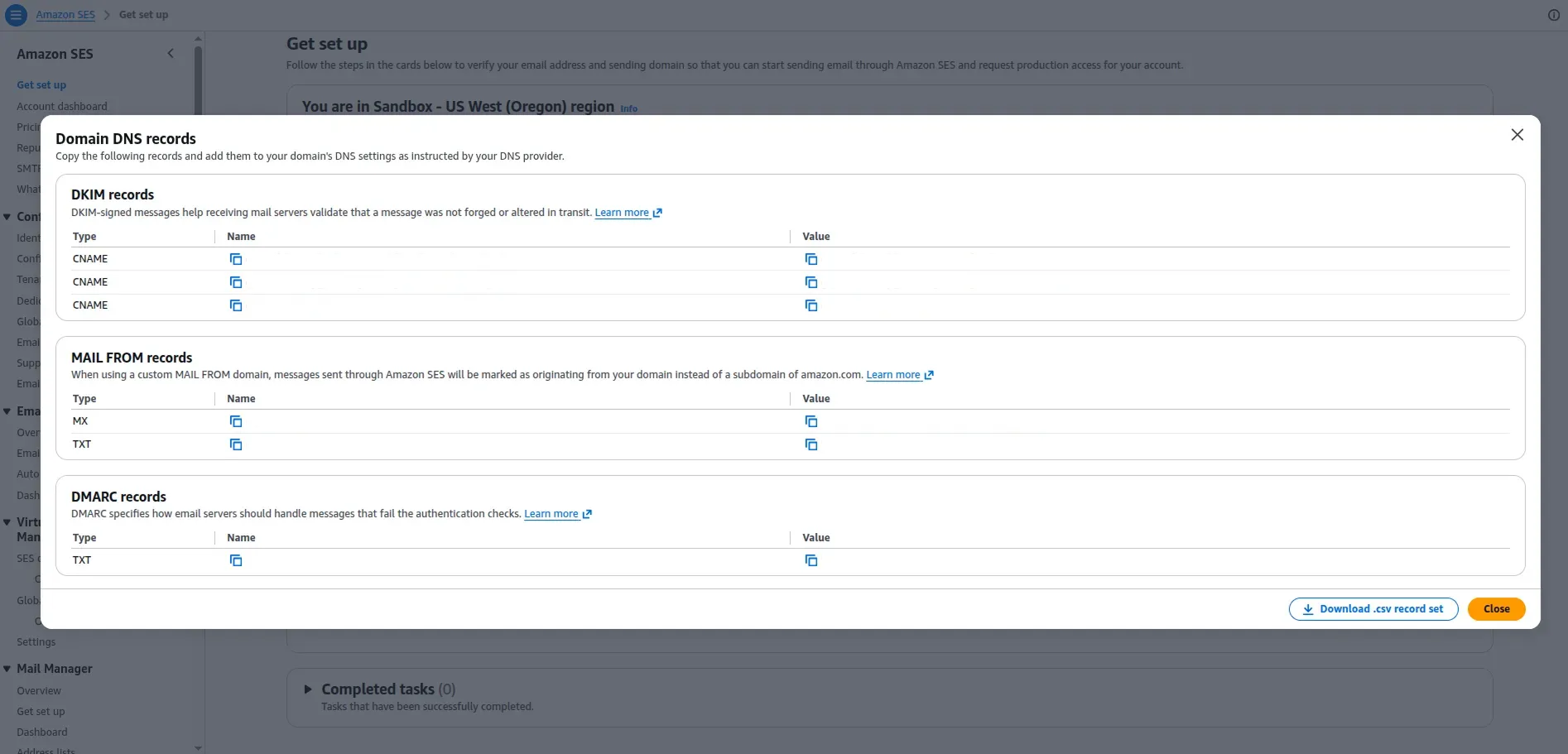1568x754 pixels.
Task: Copy name of first DKIM CNAME record
Action: pyautogui.click(x=236, y=259)
